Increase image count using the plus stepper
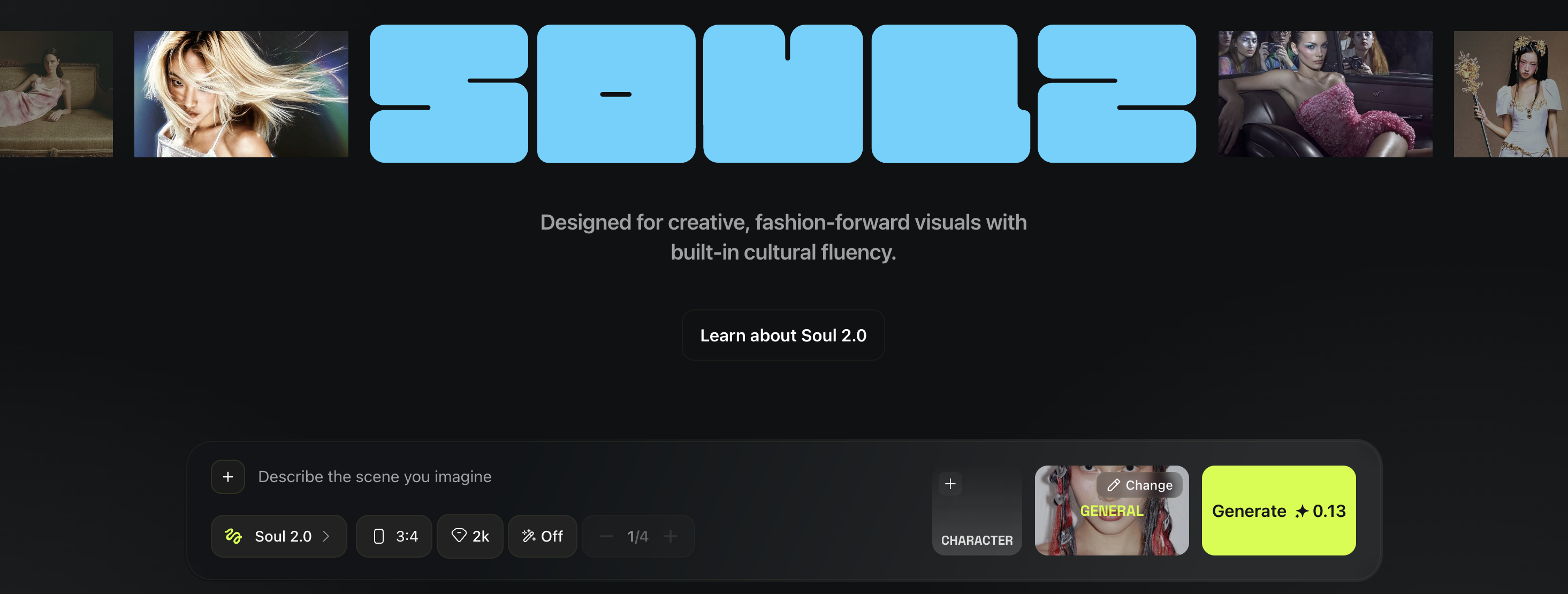The image size is (1568, 594). click(670, 536)
